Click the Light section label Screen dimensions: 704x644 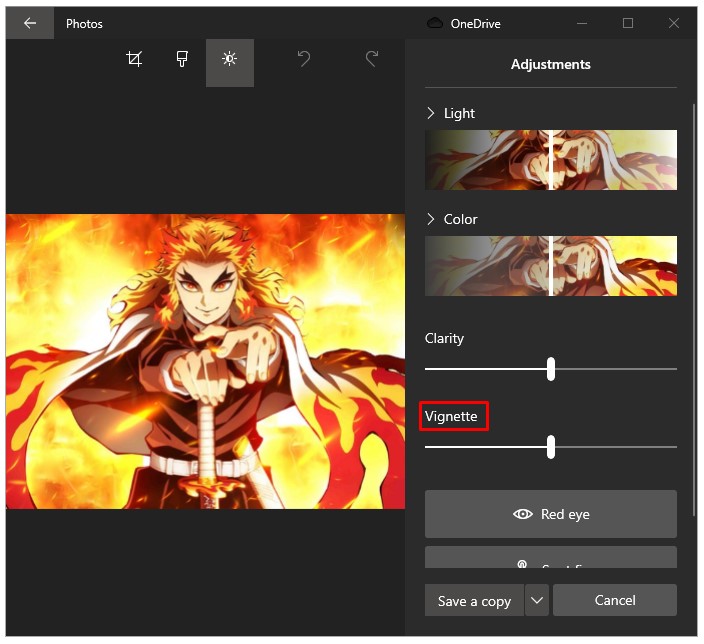click(459, 113)
